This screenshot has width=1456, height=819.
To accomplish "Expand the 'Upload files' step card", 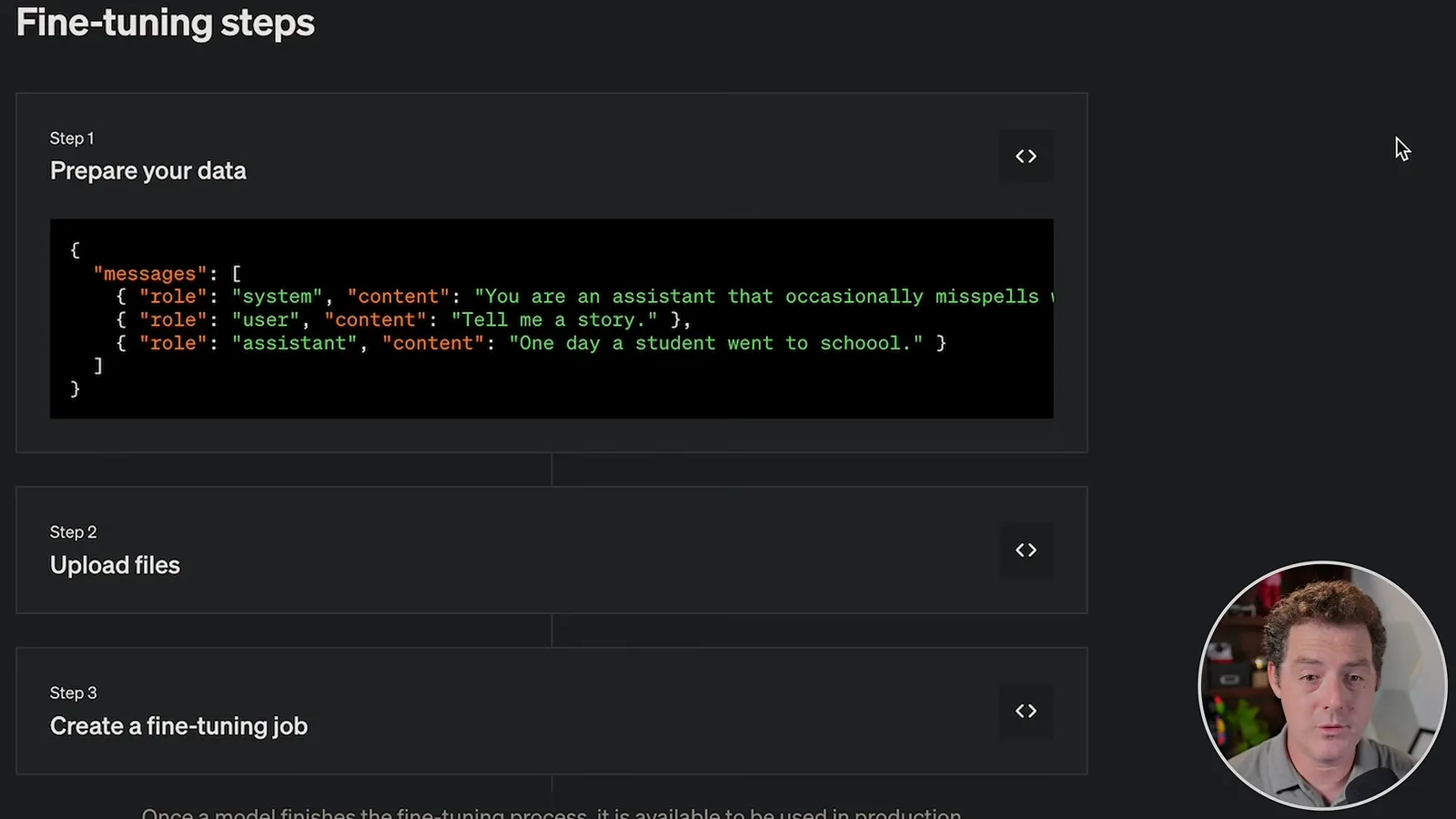I will tap(551, 550).
